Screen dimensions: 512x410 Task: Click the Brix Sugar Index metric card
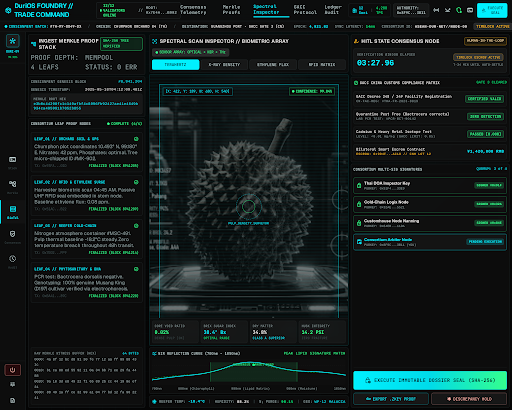point(224,332)
